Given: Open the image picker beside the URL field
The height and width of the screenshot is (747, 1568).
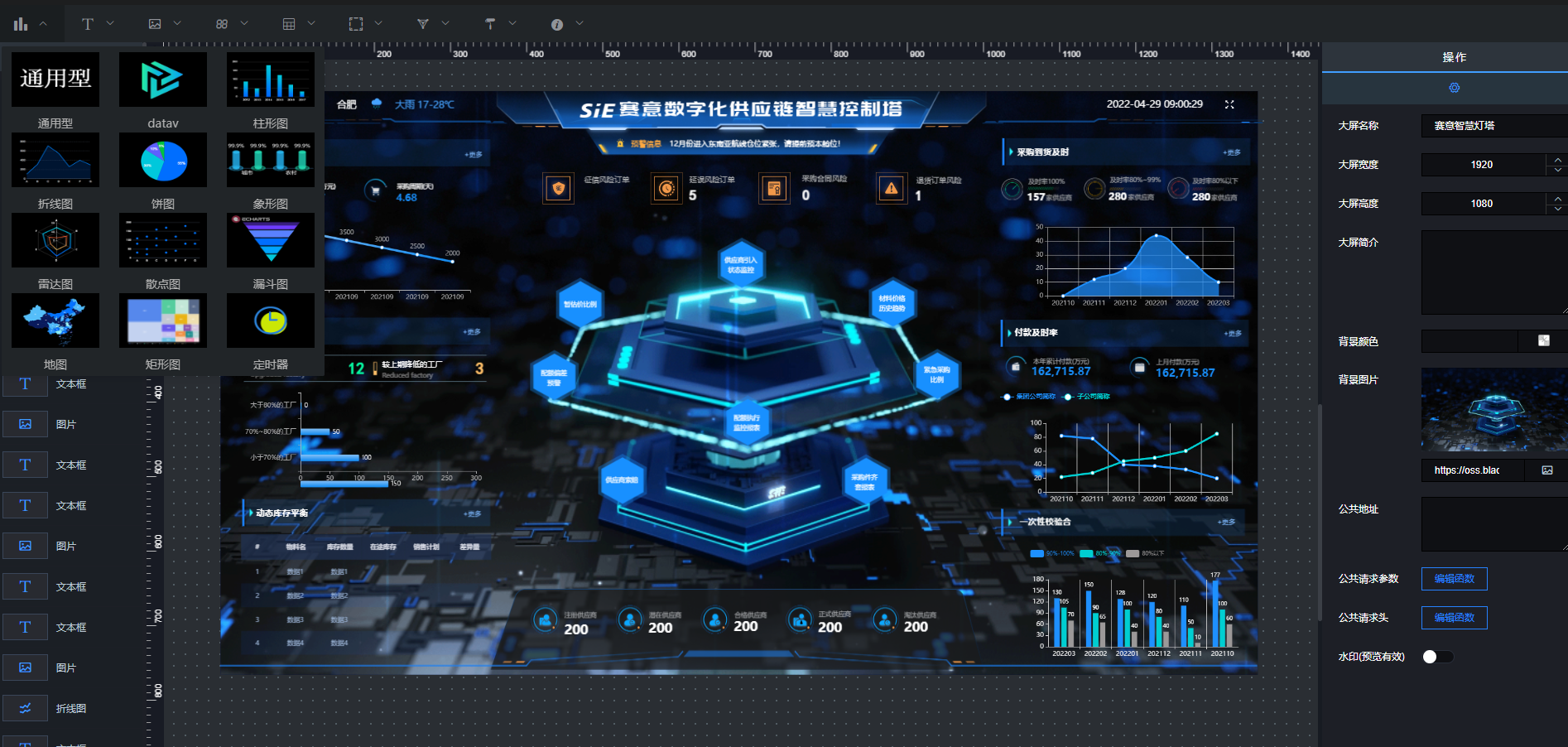Looking at the screenshot, I should (x=1547, y=470).
